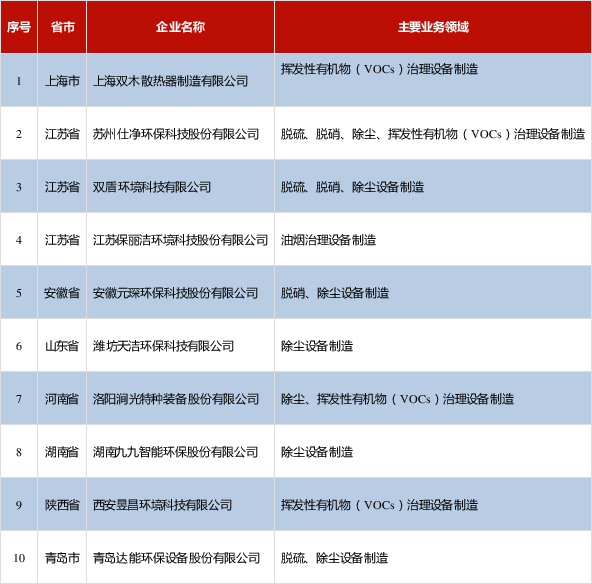Click the 脱硫、除尘设备制造 cell
Viewport: 592px width, 584px height.
433,558
